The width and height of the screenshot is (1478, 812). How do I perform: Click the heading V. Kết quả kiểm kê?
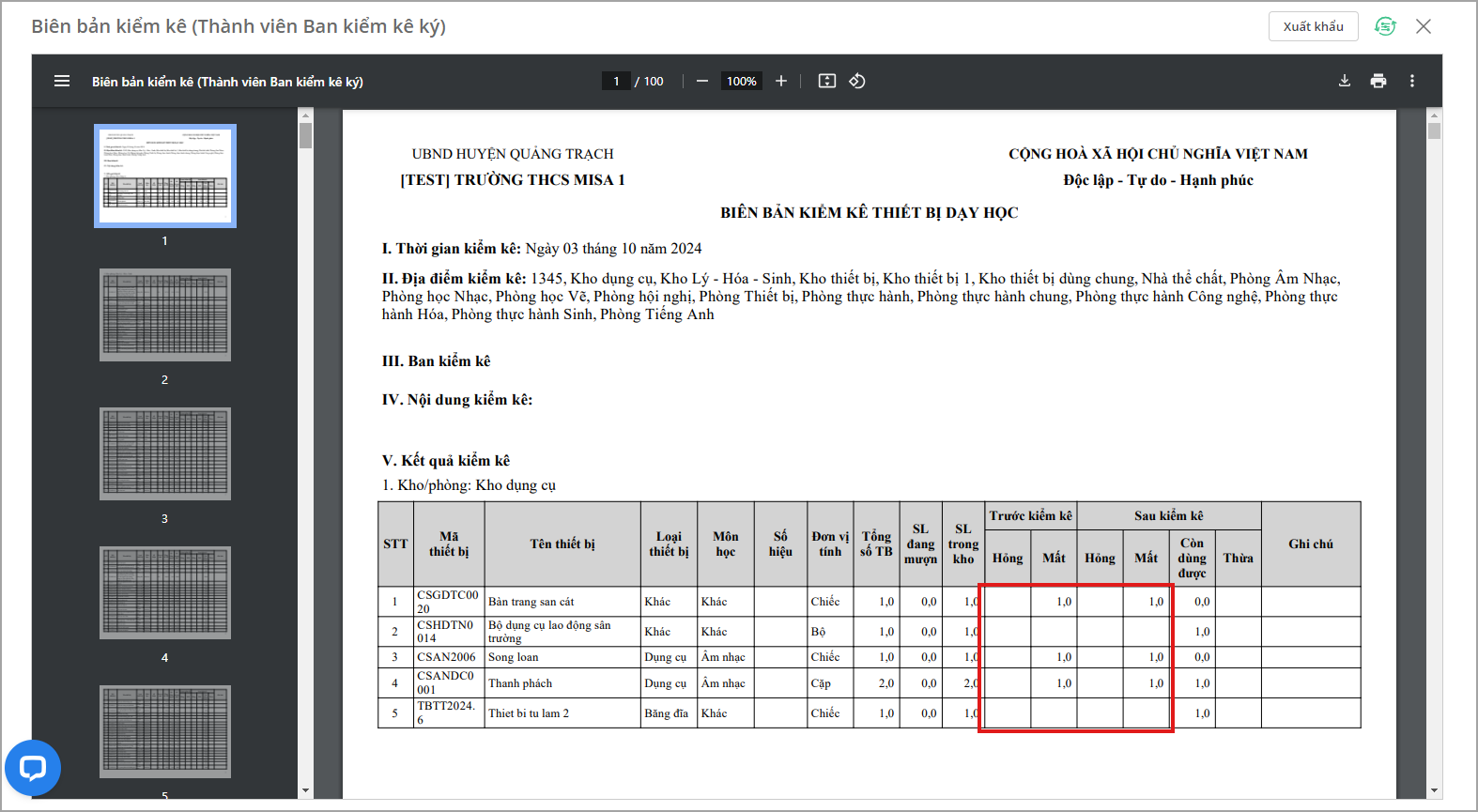(x=446, y=460)
